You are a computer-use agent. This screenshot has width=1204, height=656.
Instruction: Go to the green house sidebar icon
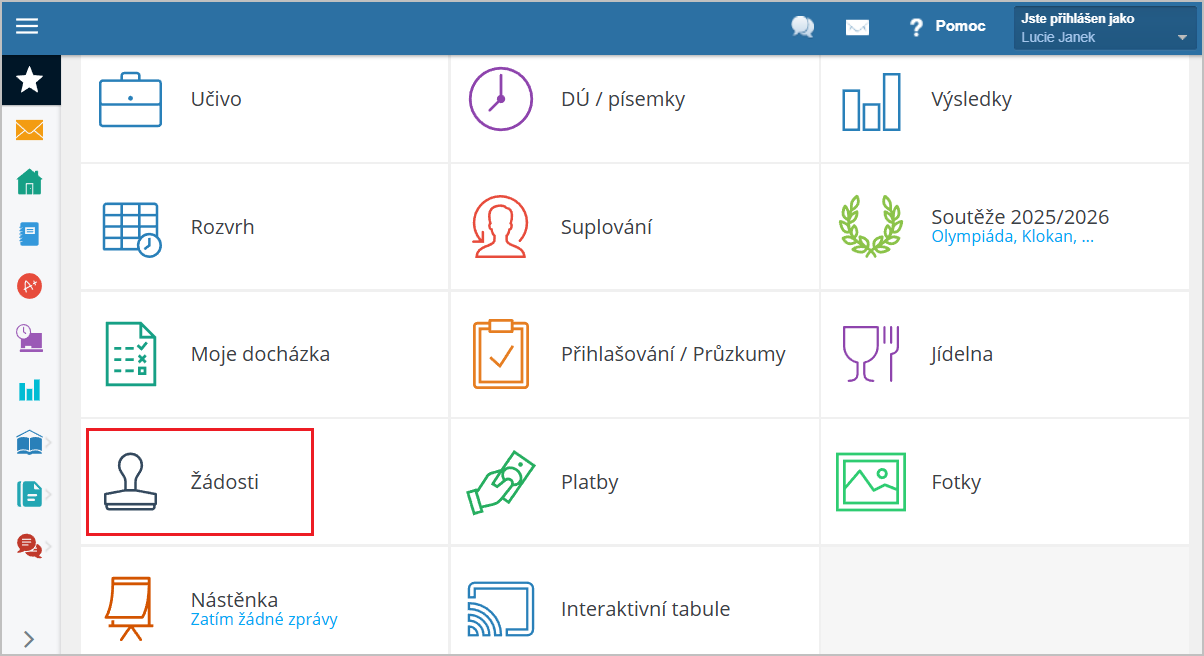(30, 182)
